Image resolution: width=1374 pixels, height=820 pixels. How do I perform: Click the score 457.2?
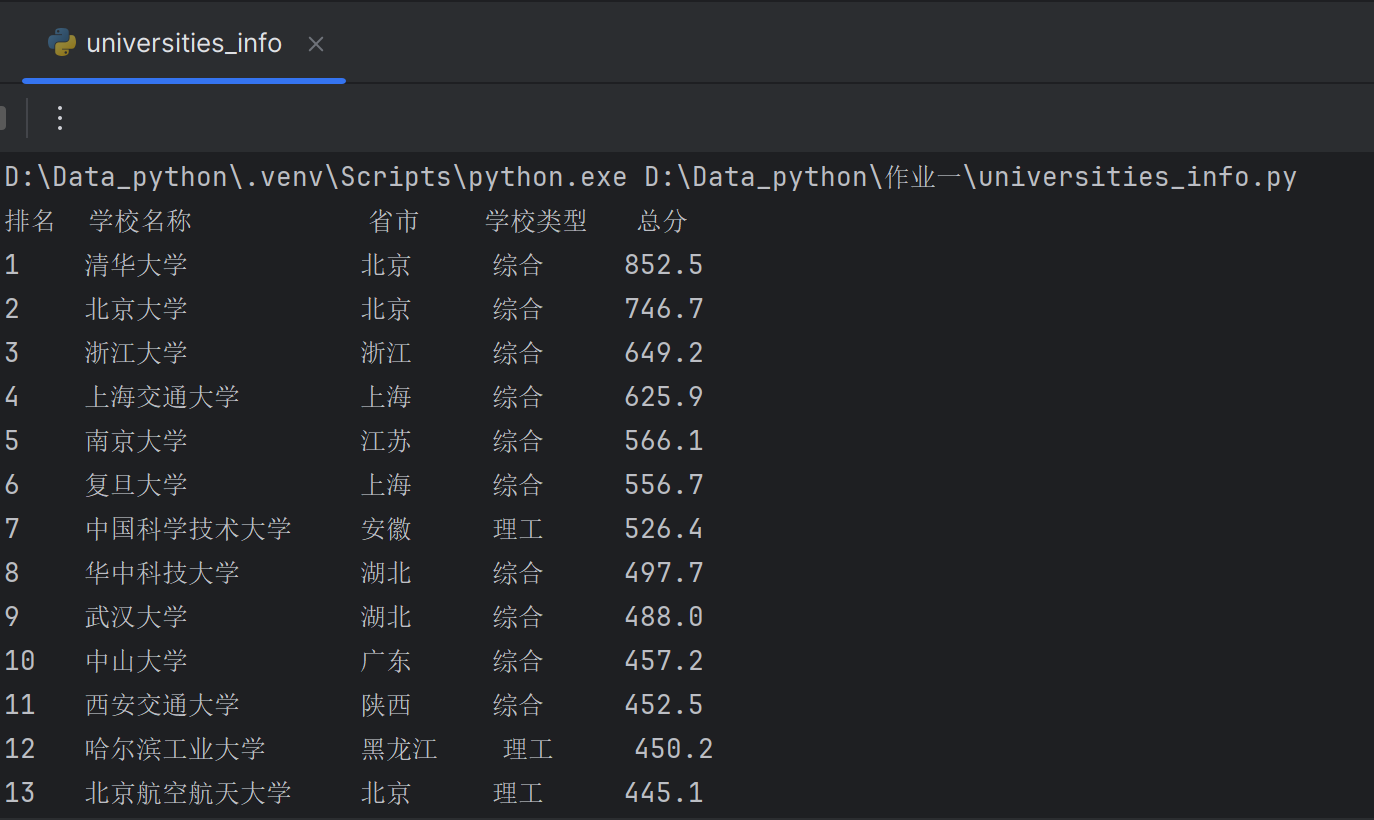point(664,661)
